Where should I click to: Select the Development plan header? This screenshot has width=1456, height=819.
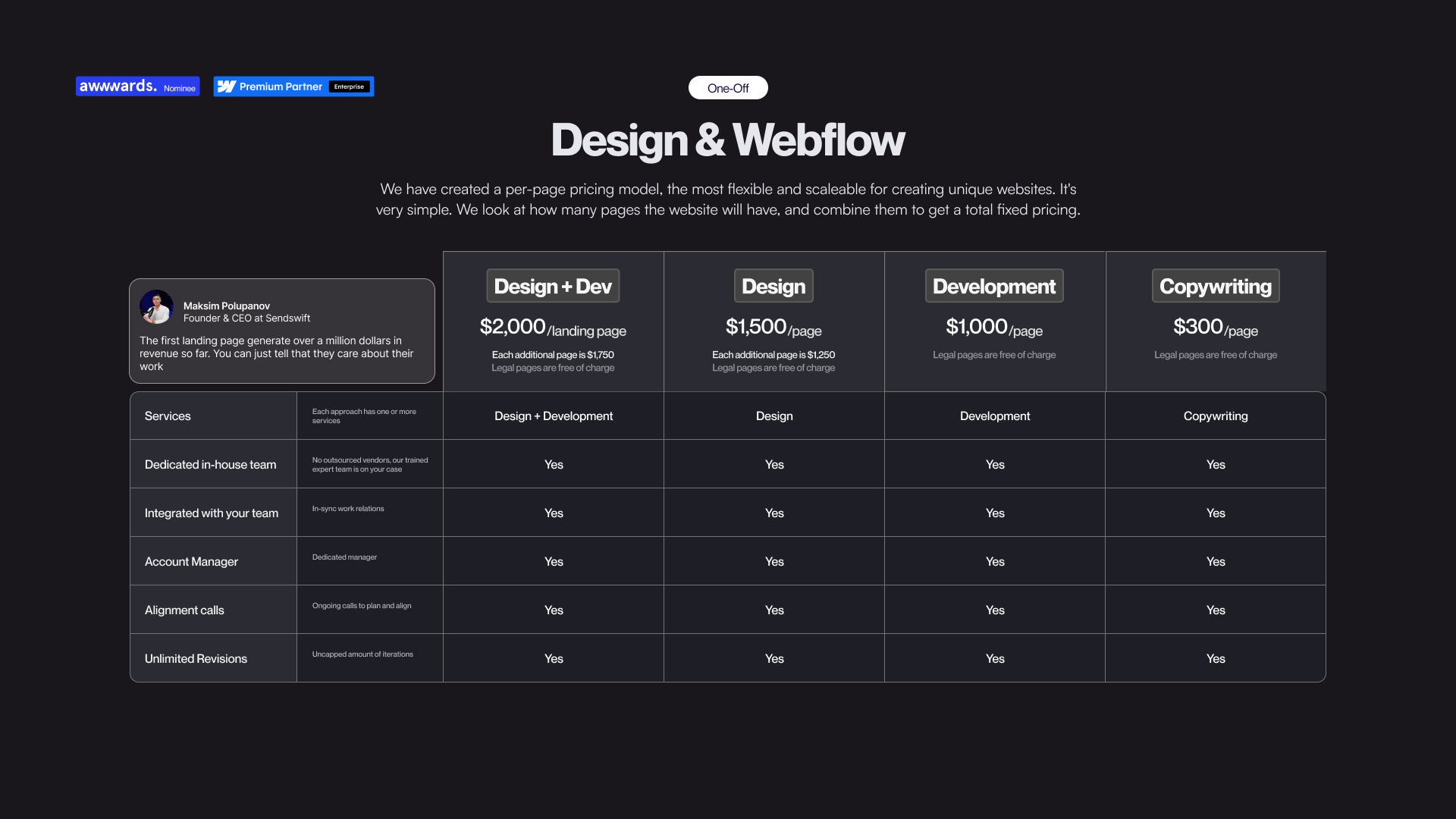click(994, 286)
